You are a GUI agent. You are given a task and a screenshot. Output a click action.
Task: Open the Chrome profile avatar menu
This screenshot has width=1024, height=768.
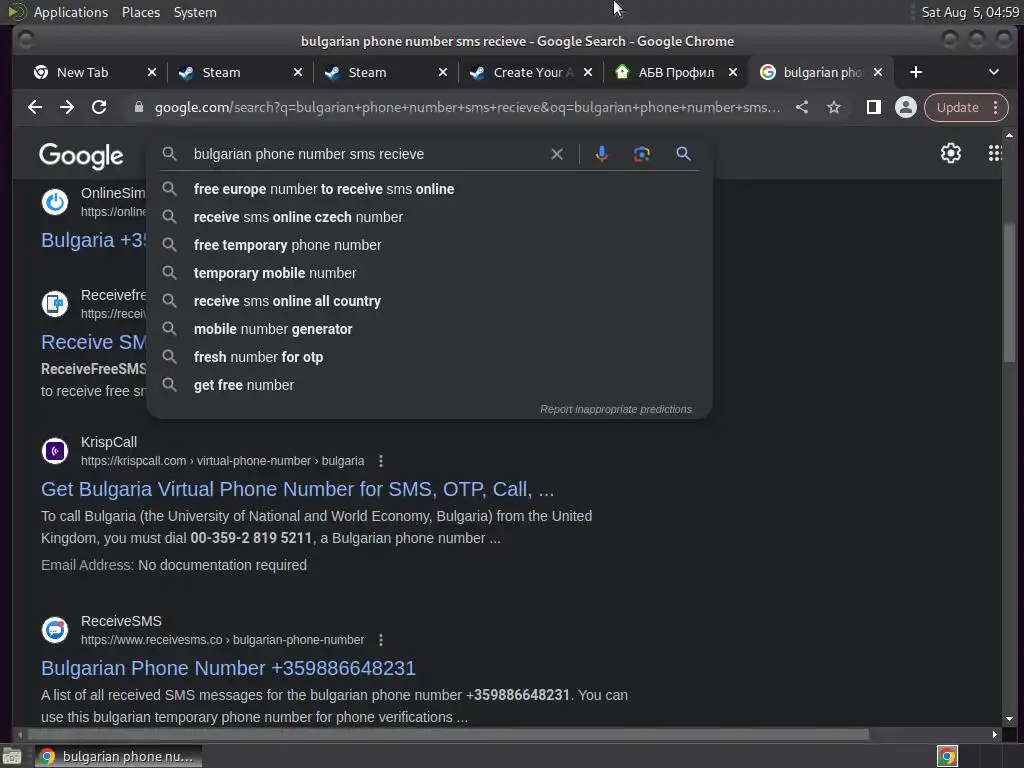coord(906,107)
